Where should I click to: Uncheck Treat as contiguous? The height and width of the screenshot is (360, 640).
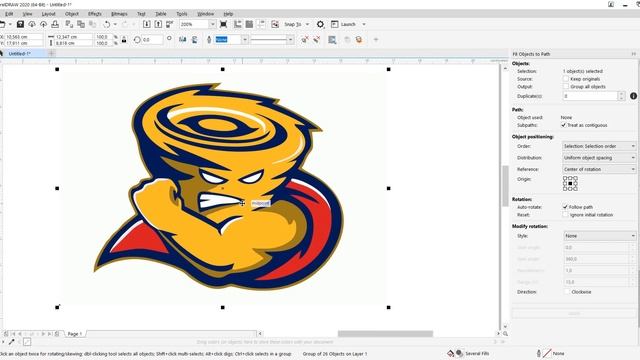[x=564, y=125]
